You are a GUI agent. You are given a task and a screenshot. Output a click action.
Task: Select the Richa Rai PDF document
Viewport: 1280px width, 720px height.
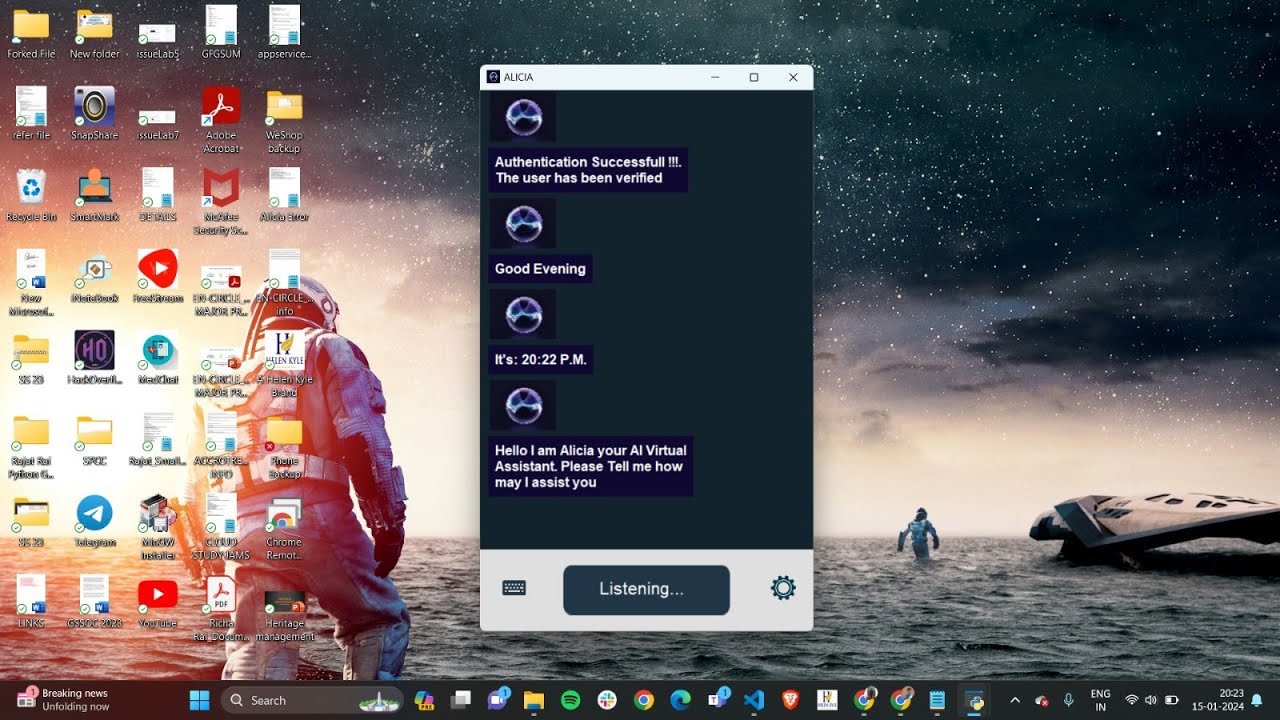[221, 608]
